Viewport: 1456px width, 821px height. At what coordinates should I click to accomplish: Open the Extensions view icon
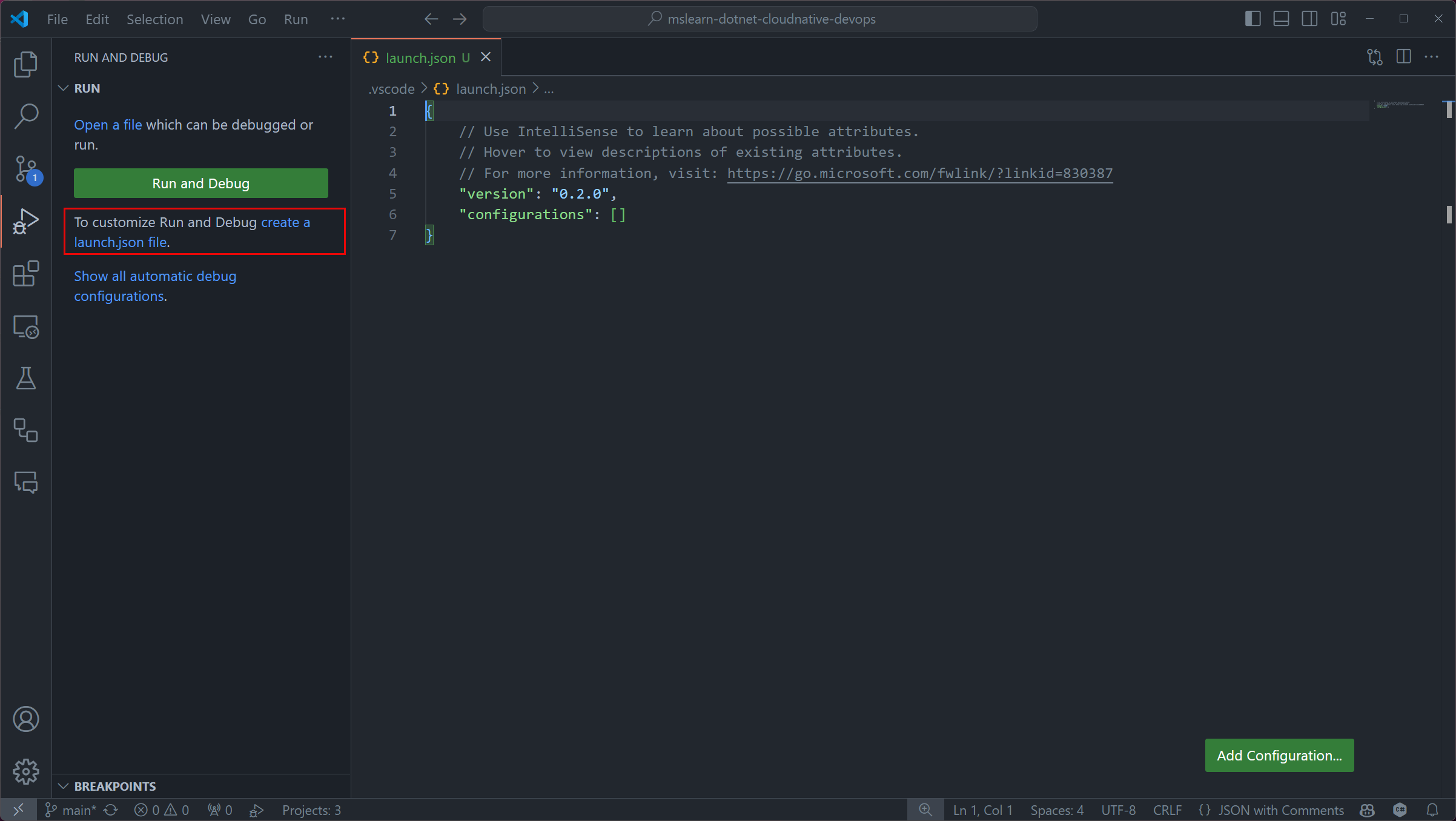pos(25,274)
